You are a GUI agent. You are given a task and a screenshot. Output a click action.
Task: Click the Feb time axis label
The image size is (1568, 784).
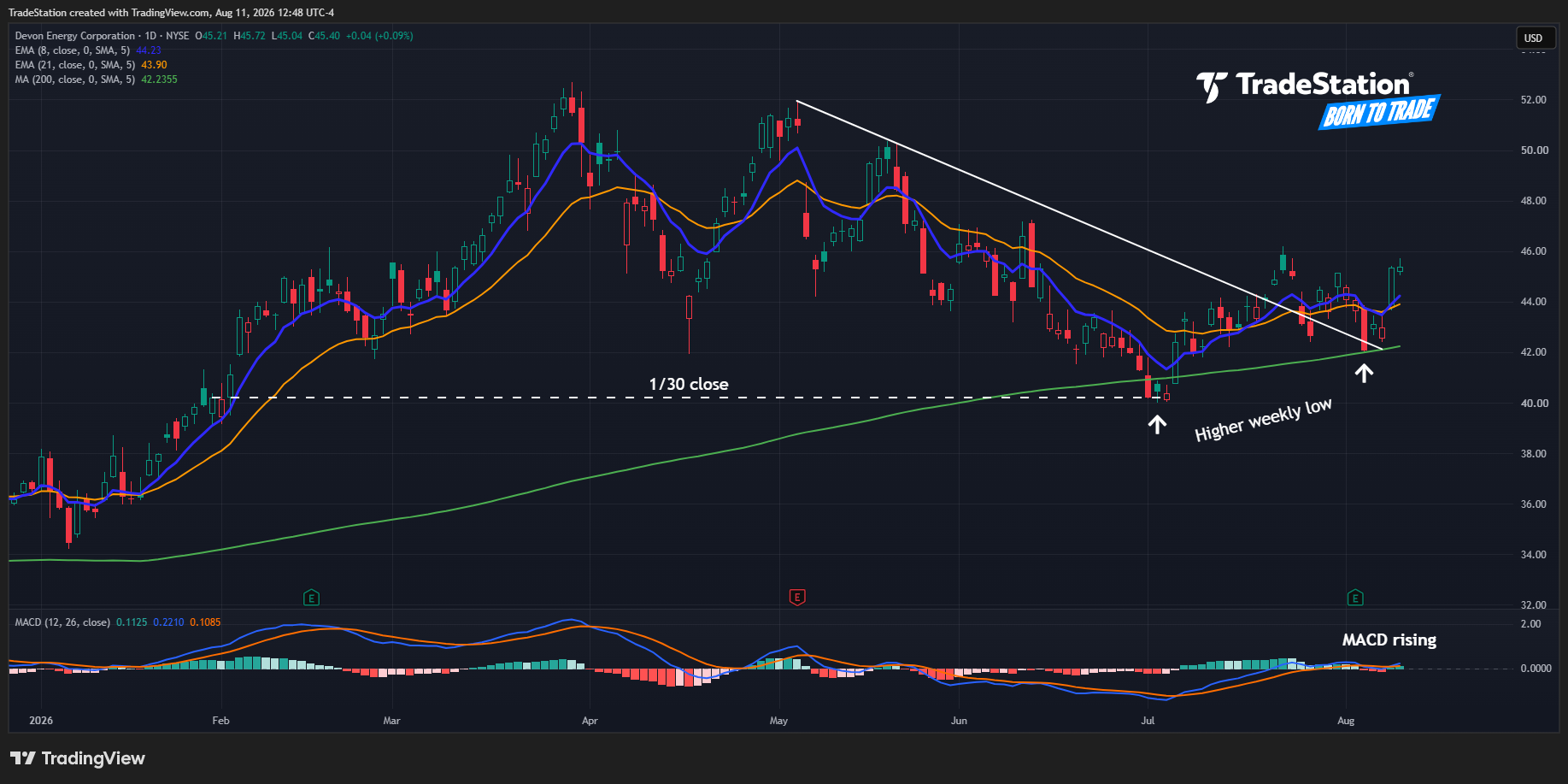(220, 721)
